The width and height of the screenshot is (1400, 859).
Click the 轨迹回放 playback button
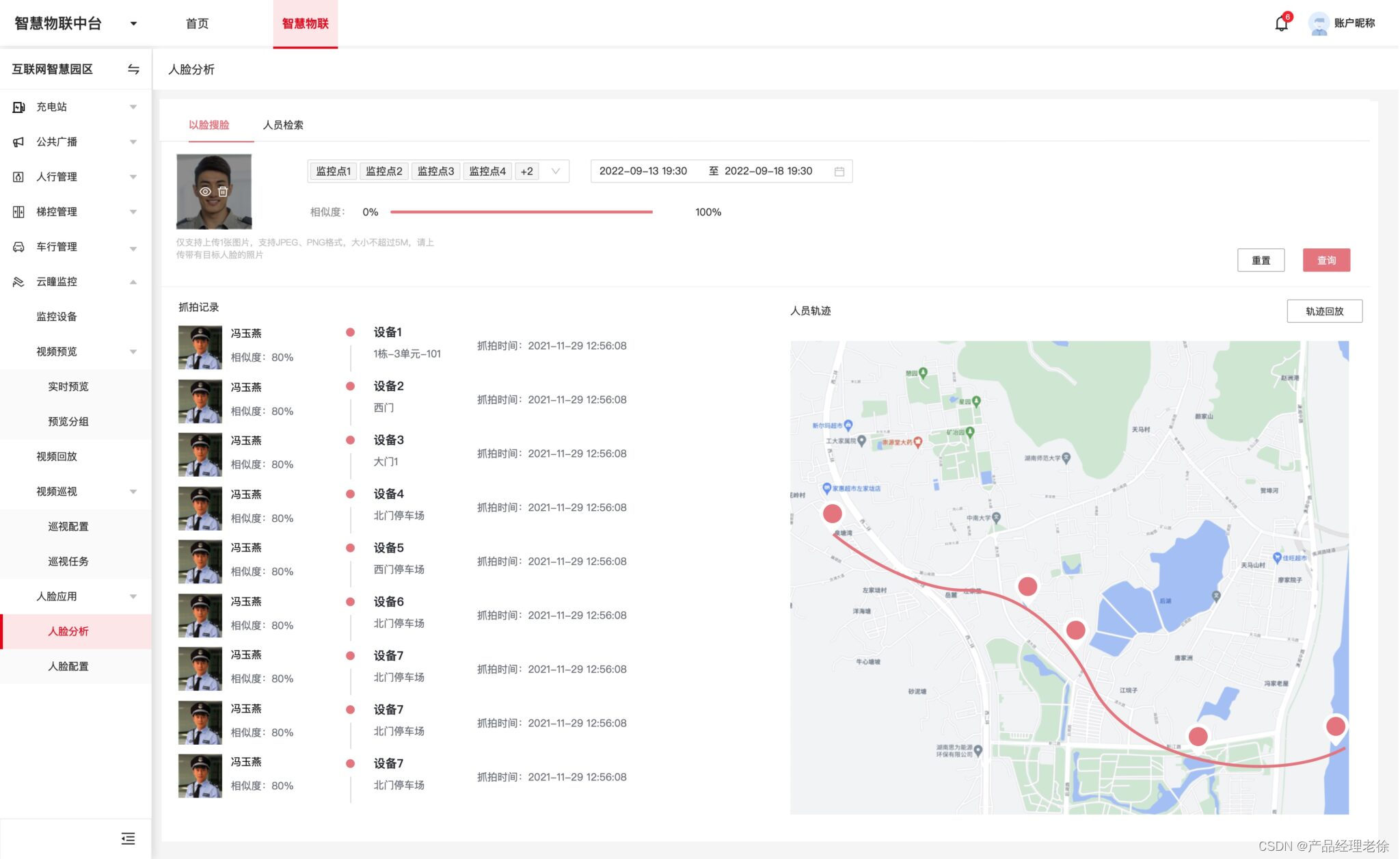(x=1323, y=311)
